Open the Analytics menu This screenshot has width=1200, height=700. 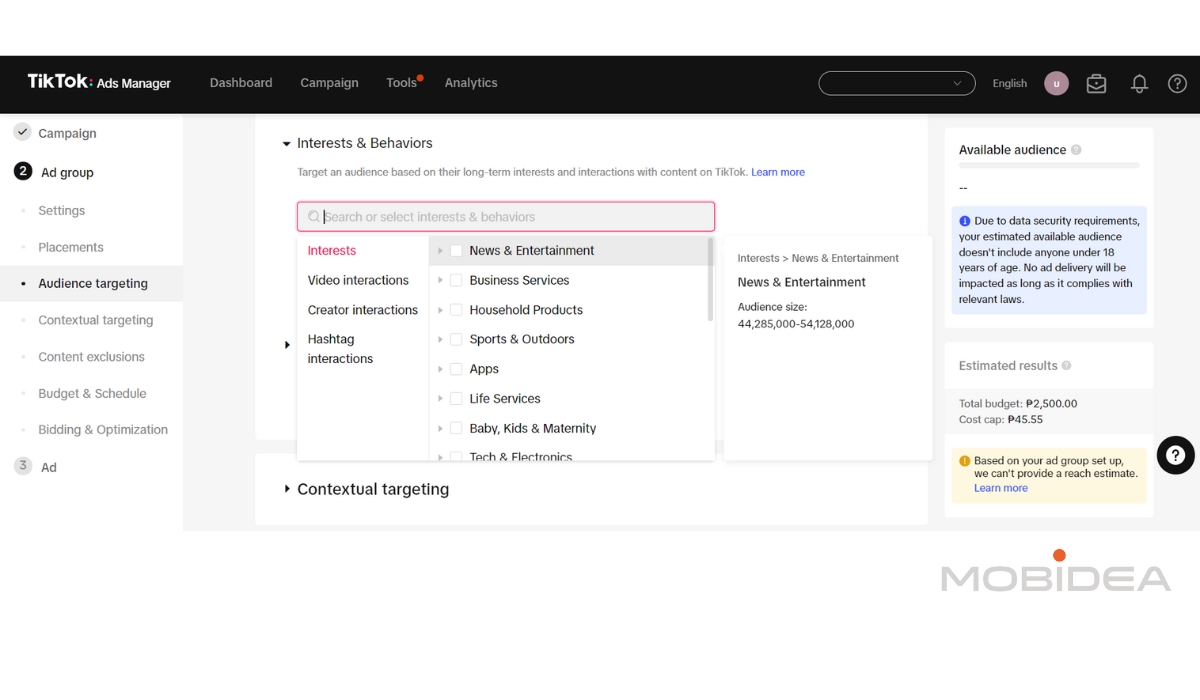click(x=471, y=83)
